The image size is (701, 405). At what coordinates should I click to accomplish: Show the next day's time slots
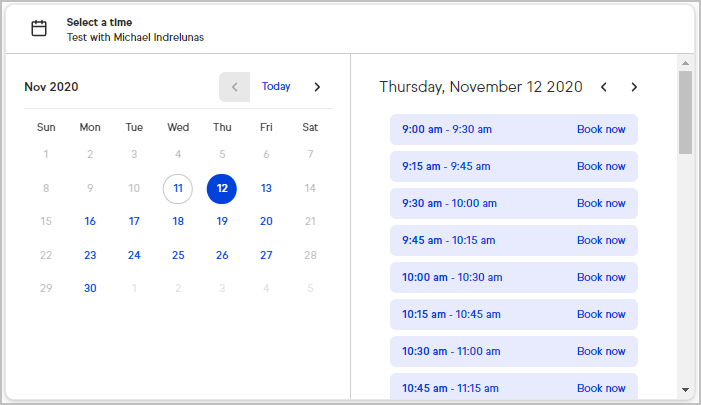pos(634,87)
